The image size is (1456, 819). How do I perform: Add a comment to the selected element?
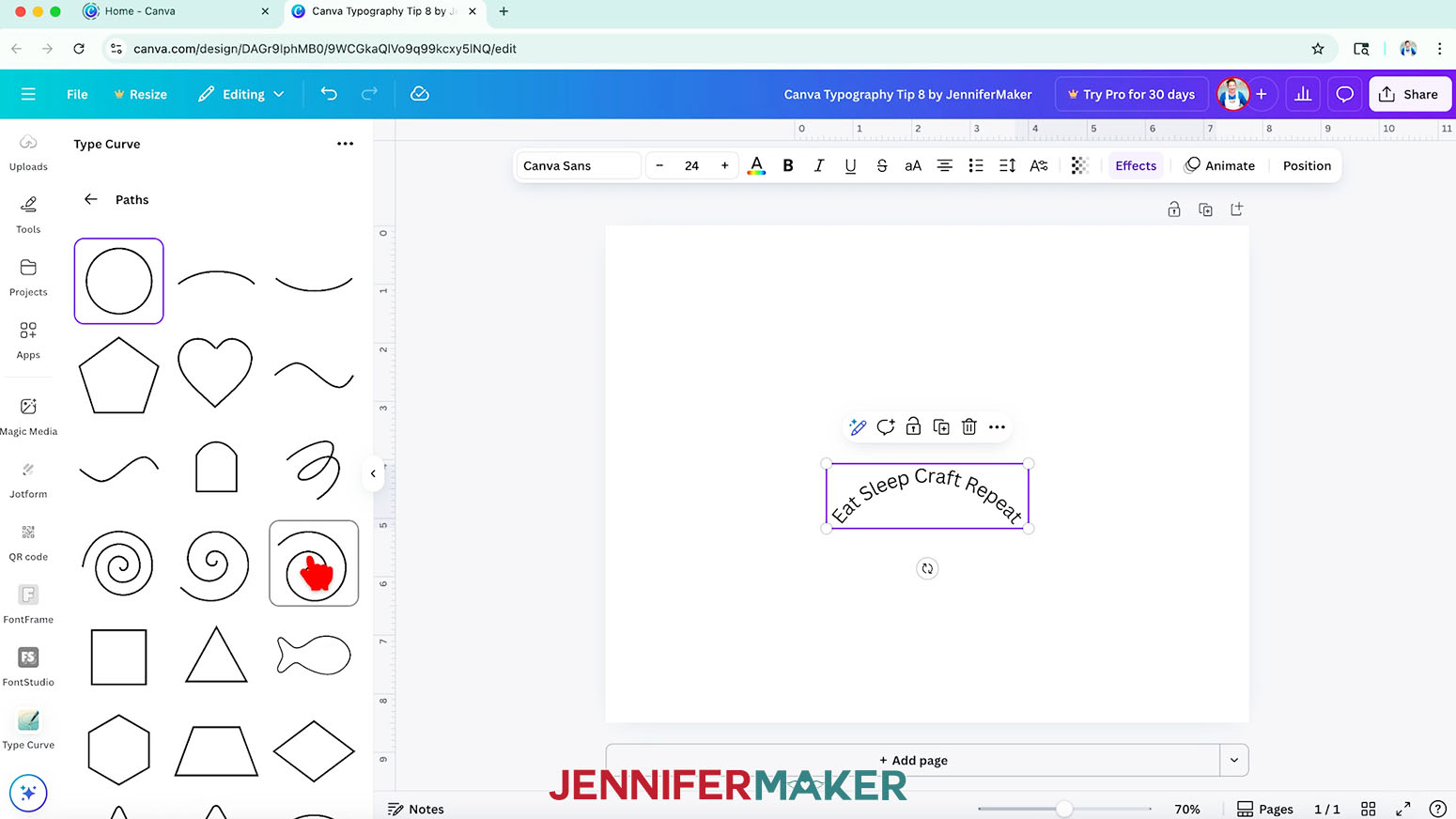pyautogui.click(x=885, y=427)
